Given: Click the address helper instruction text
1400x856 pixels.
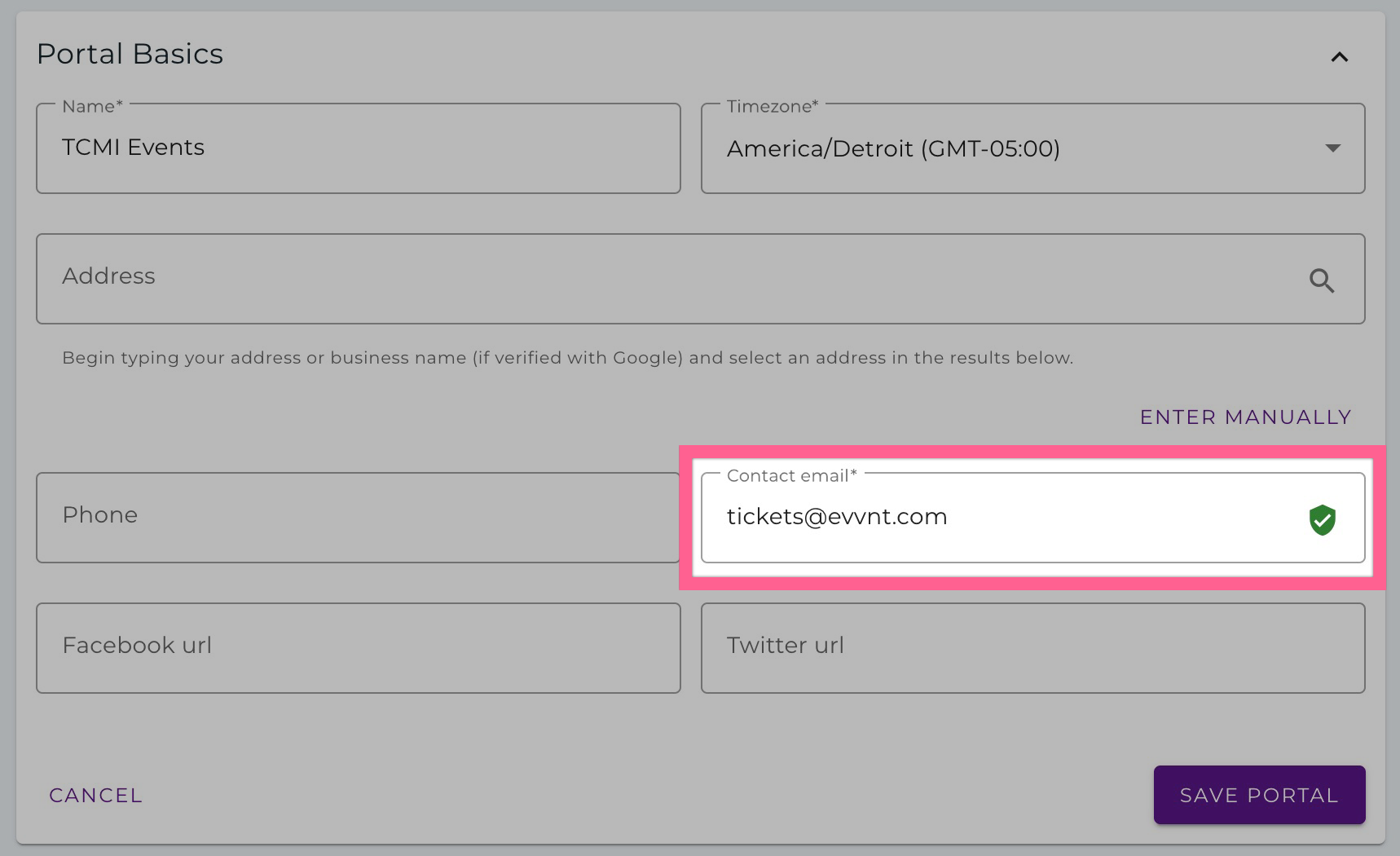Looking at the screenshot, I should [568, 357].
